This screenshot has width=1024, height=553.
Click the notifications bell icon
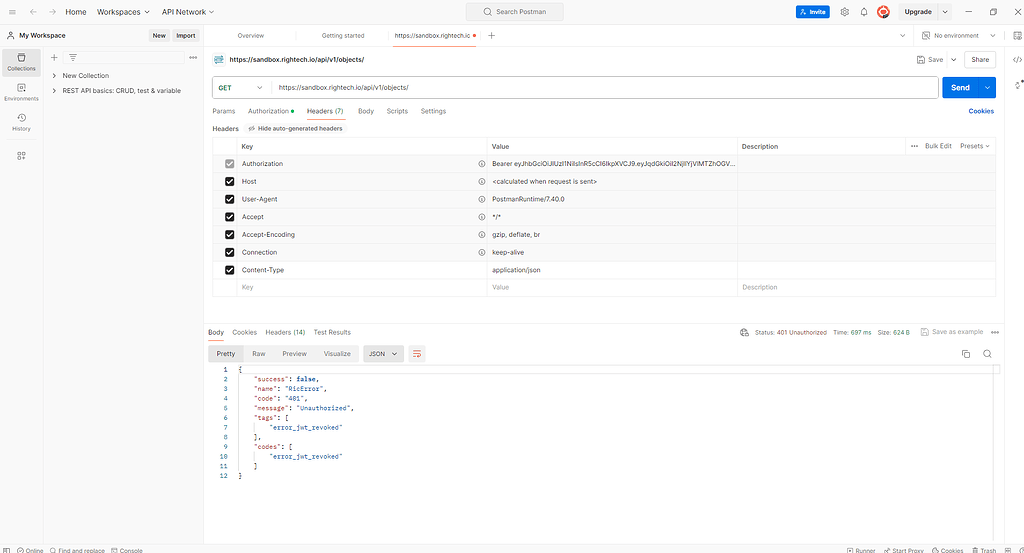(864, 12)
